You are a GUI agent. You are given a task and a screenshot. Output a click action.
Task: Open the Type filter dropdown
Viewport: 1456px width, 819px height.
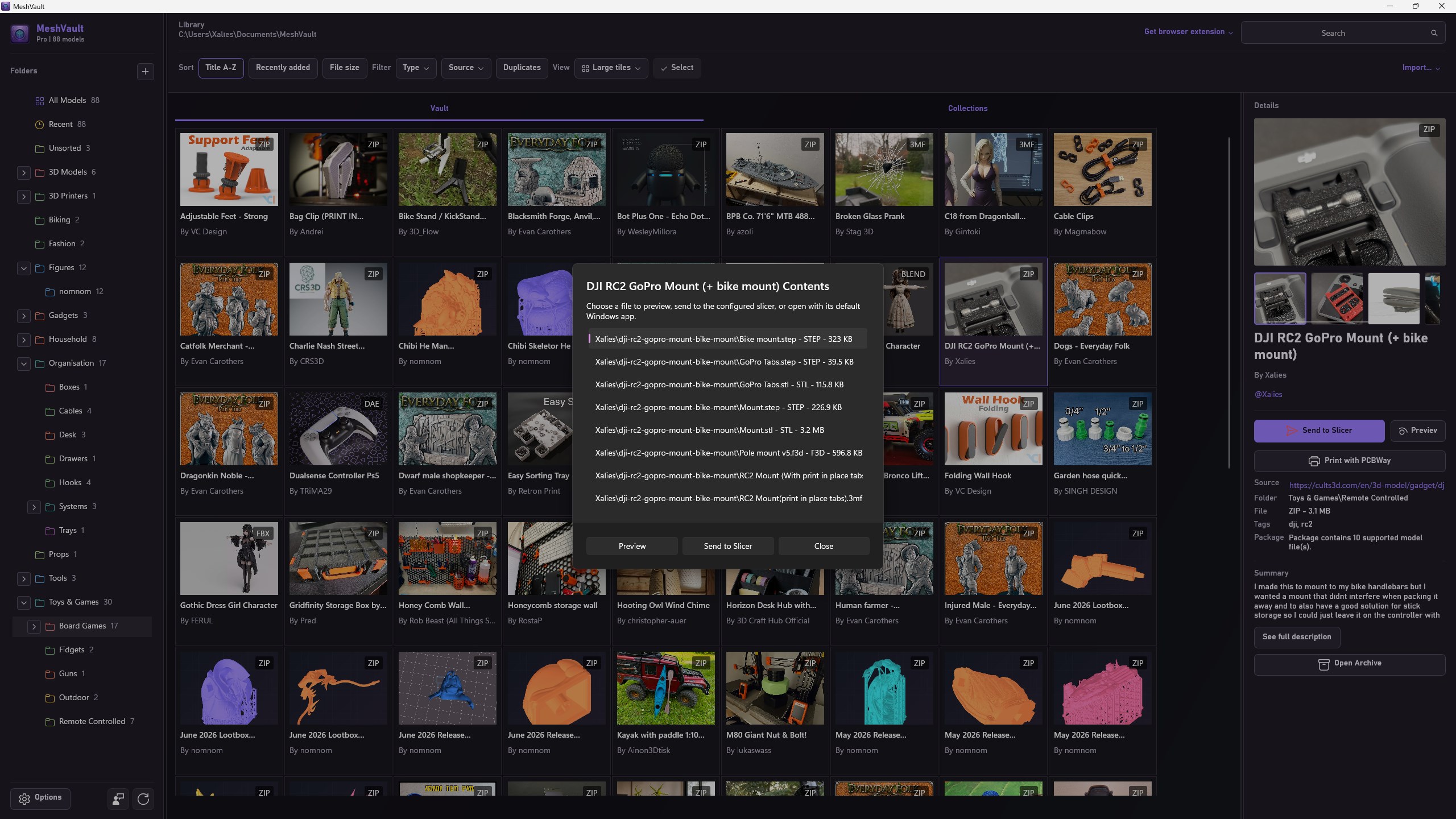click(x=416, y=68)
